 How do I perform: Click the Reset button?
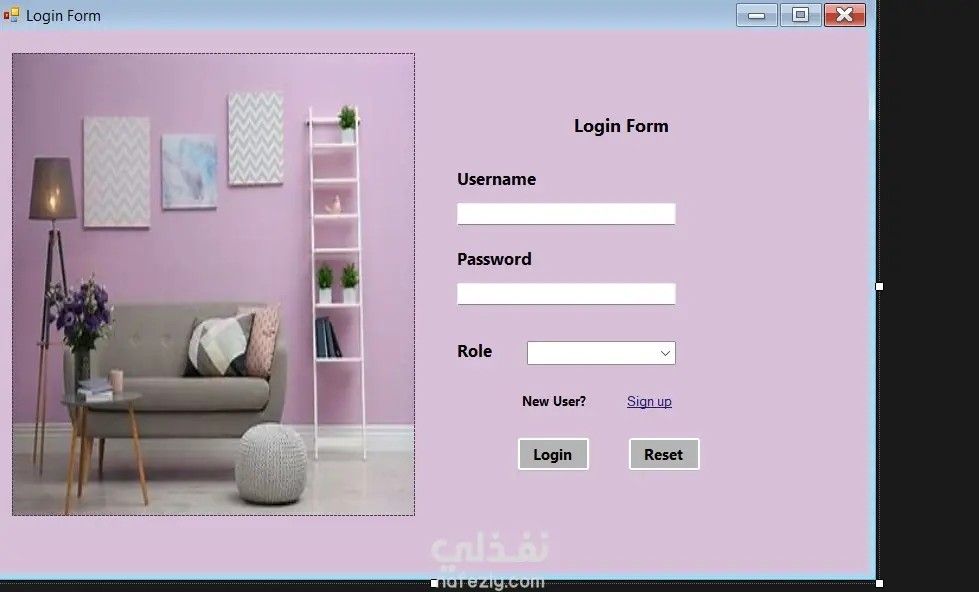pyautogui.click(x=664, y=454)
